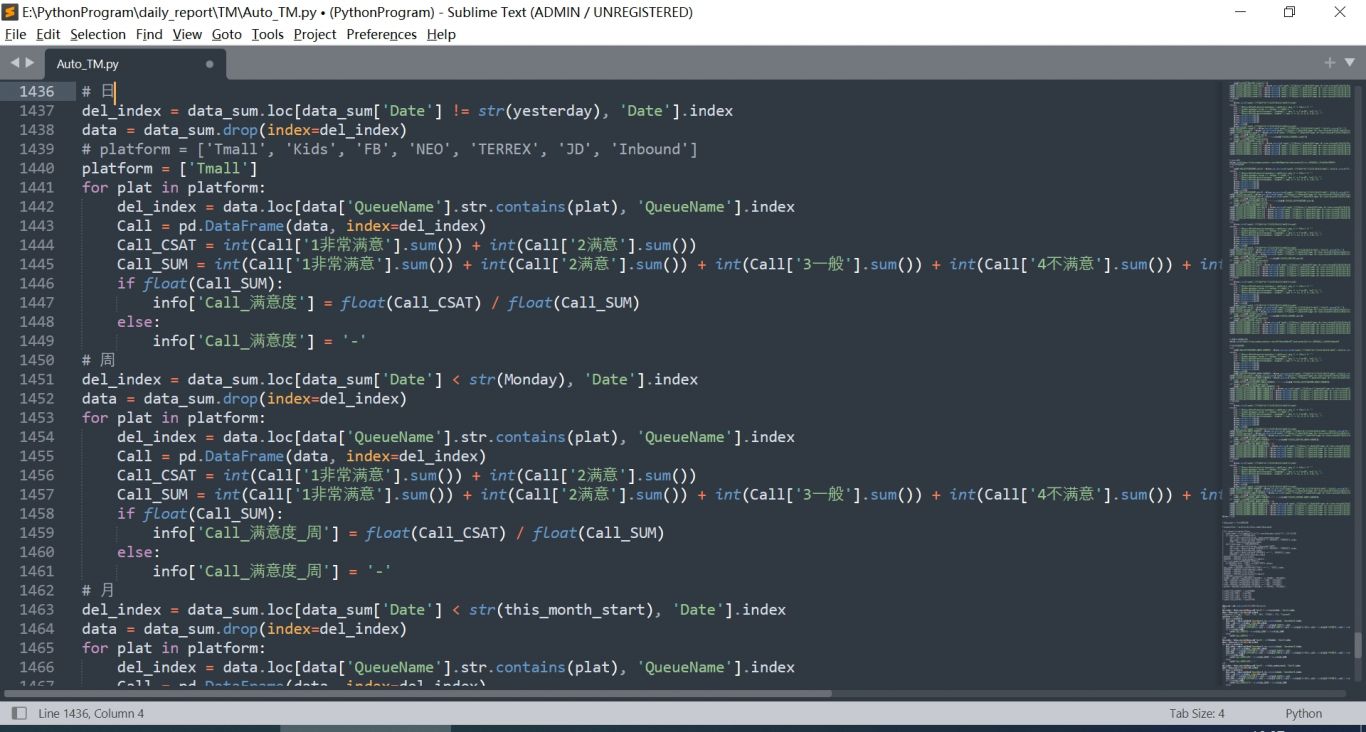Open the View menu
Screen dimensions: 1366x732
pos(187,34)
